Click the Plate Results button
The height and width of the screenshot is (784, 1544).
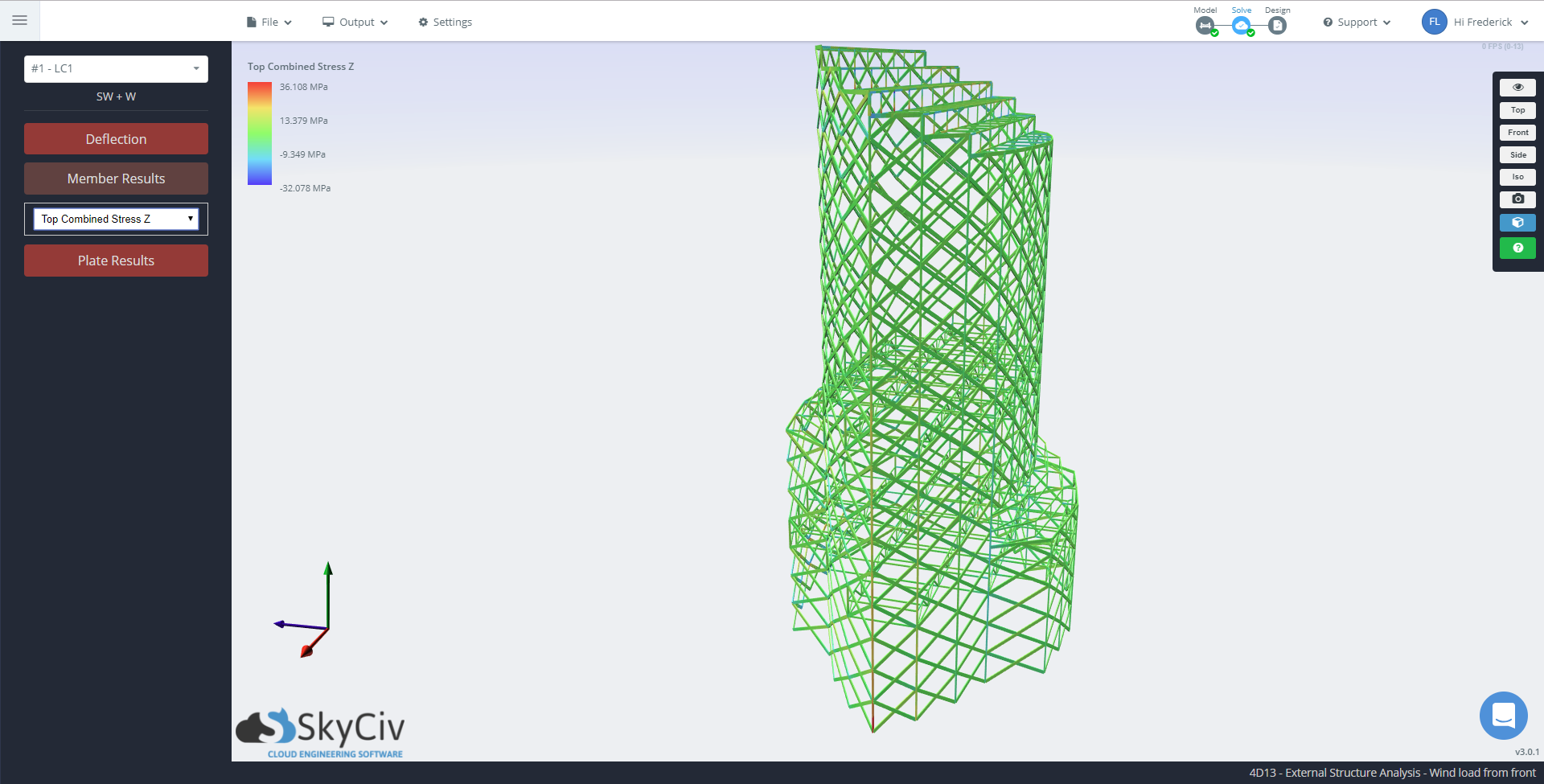[x=116, y=261]
